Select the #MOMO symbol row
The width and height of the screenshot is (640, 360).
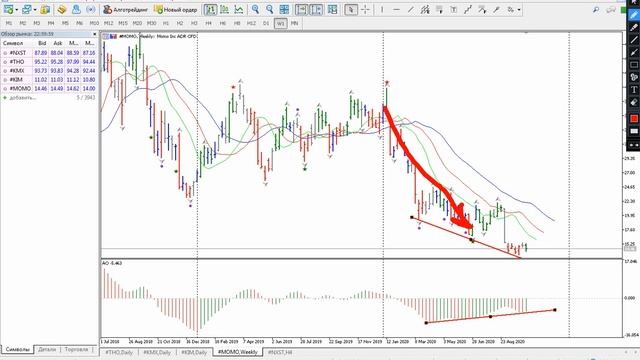pos(49,89)
